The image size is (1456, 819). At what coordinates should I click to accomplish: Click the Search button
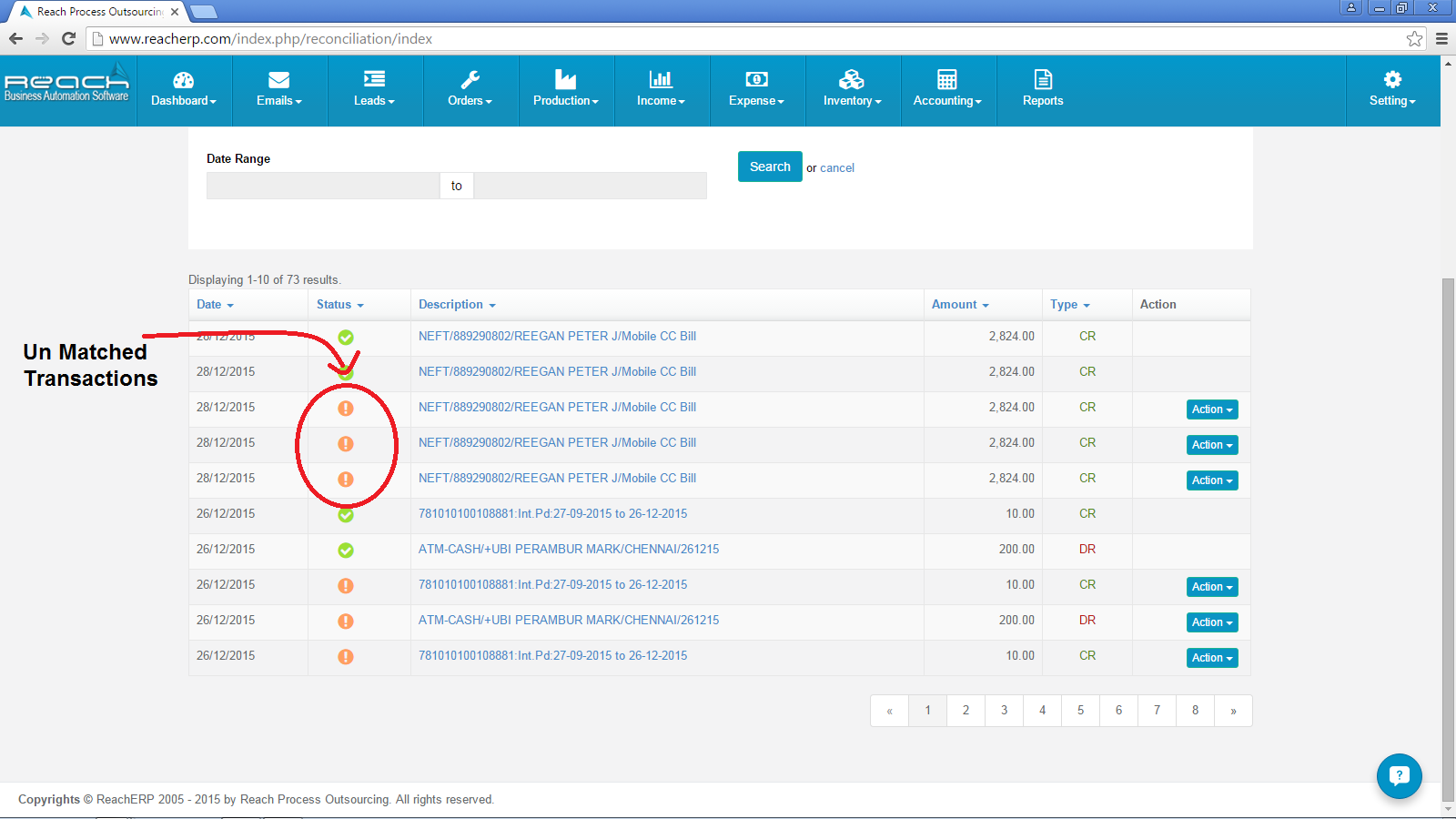[770, 167]
